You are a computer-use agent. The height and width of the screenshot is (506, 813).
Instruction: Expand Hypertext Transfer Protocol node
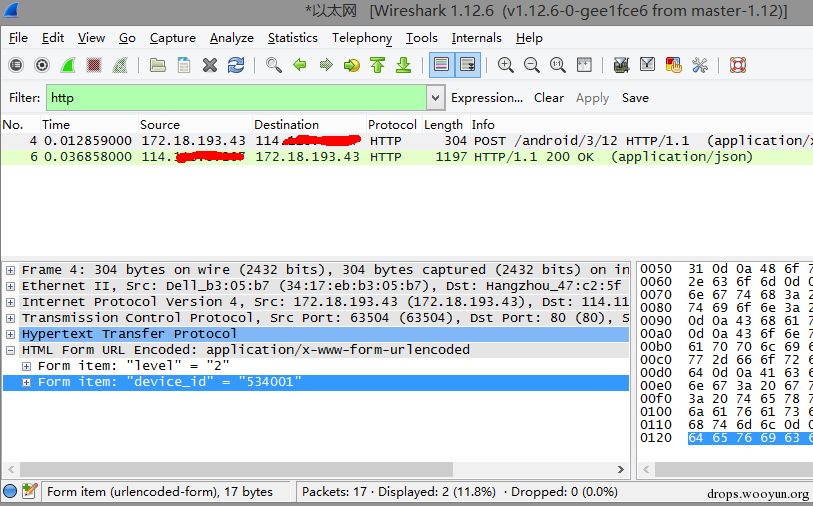(x=10, y=334)
